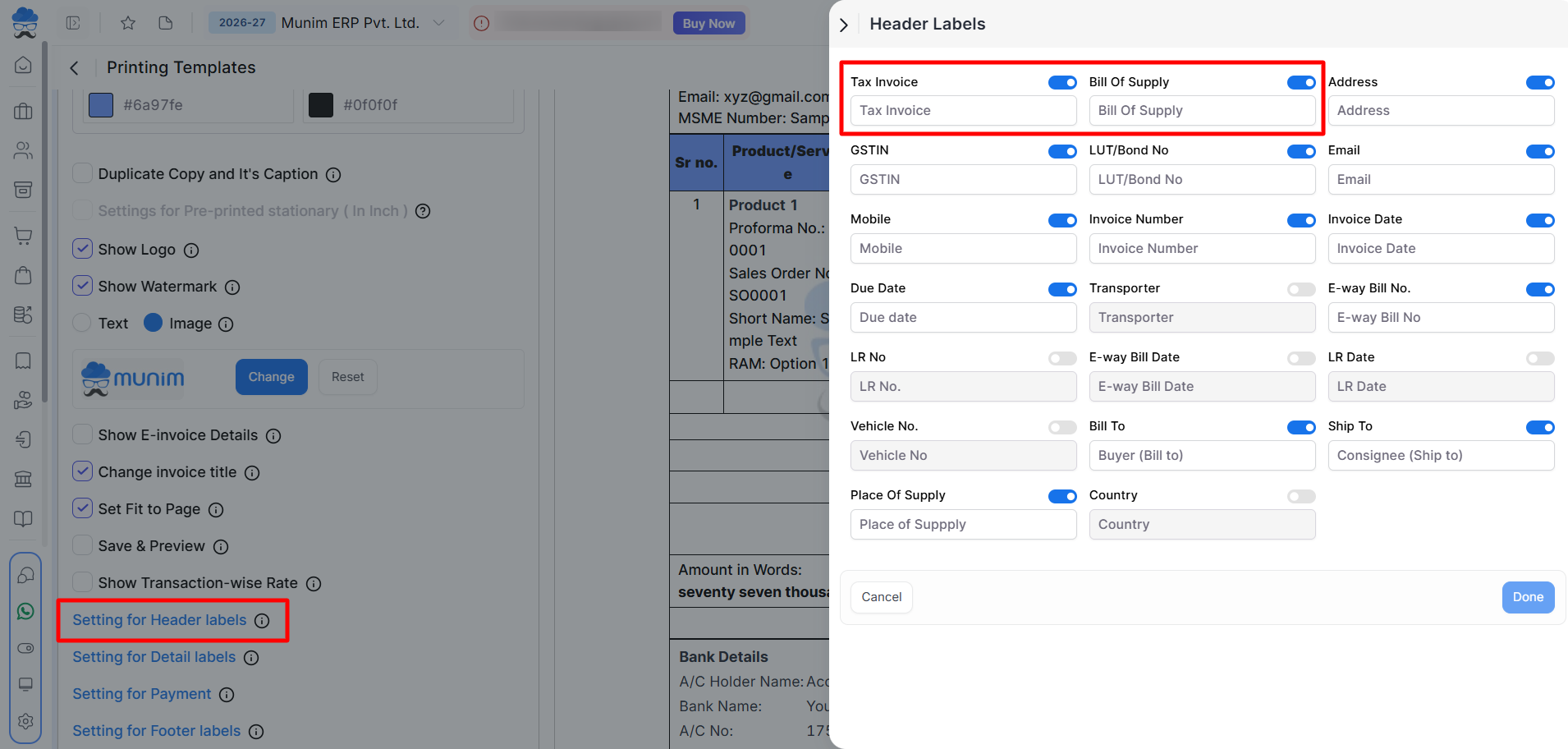The height and width of the screenshot is (749, 1568).
Task: Collapse the sidebar with the panel icon
Action: [x=73, y=23]
